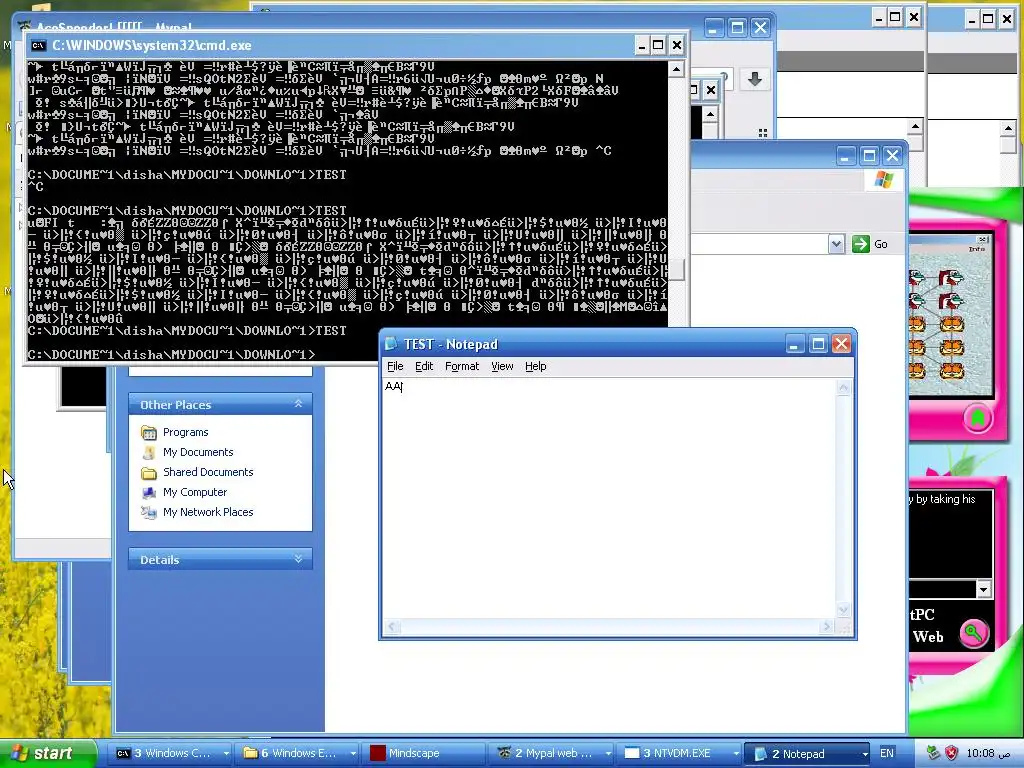Maximize the Explorer window with Go button
This screenshot has height=768, width=1024.
click(x=869, y=155)
